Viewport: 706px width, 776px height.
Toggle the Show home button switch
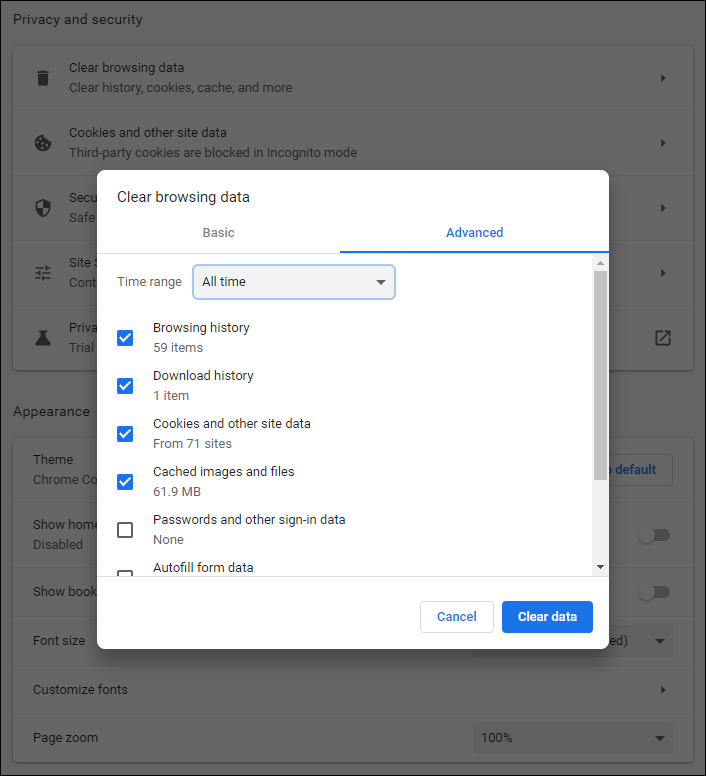(654, 535)
